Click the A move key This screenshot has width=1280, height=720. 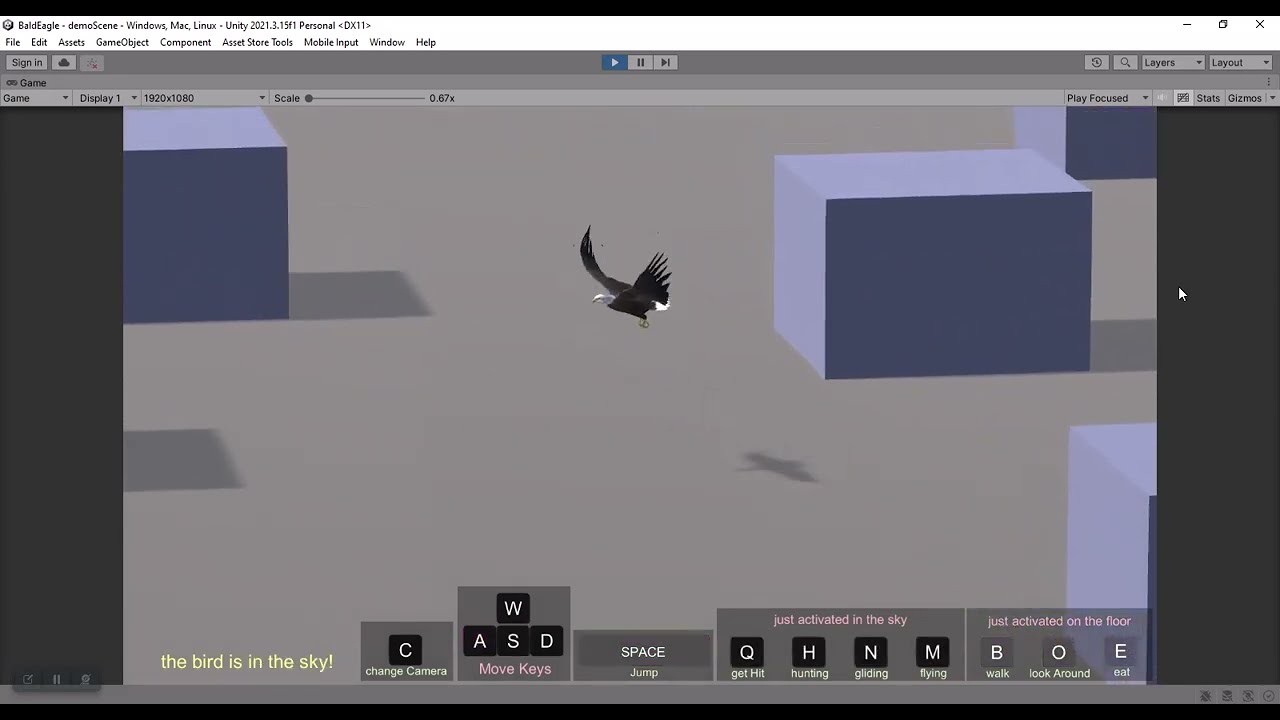coord(480,641)
